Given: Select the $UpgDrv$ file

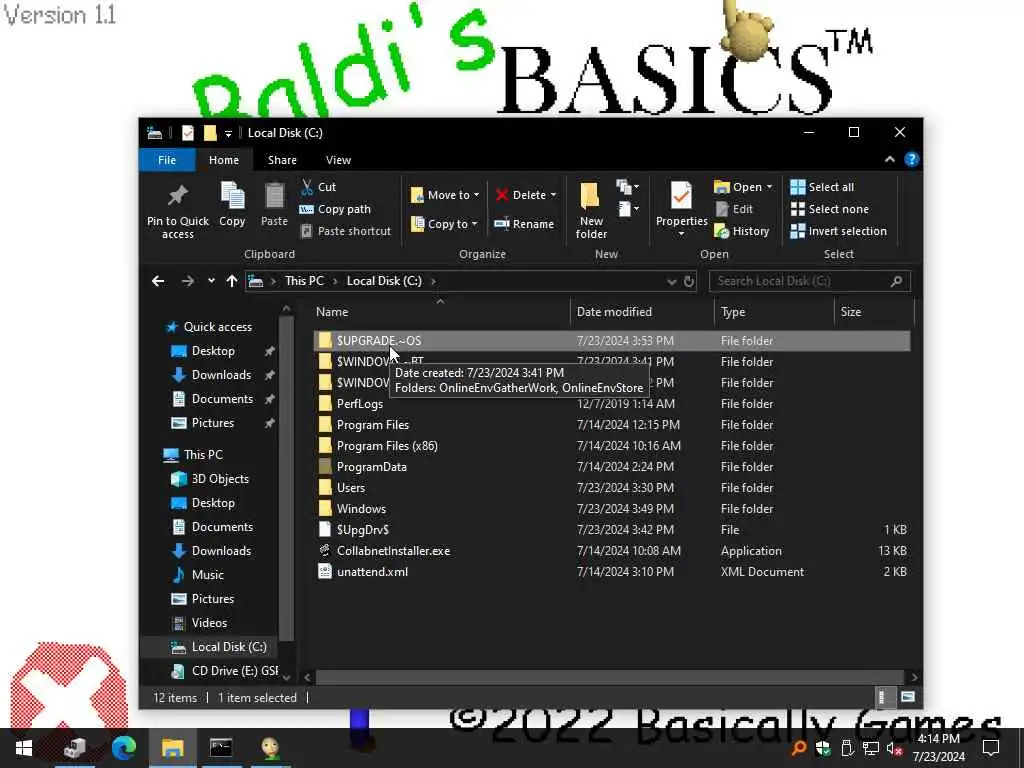Looking at the screenshot, I should coord(612,530).
